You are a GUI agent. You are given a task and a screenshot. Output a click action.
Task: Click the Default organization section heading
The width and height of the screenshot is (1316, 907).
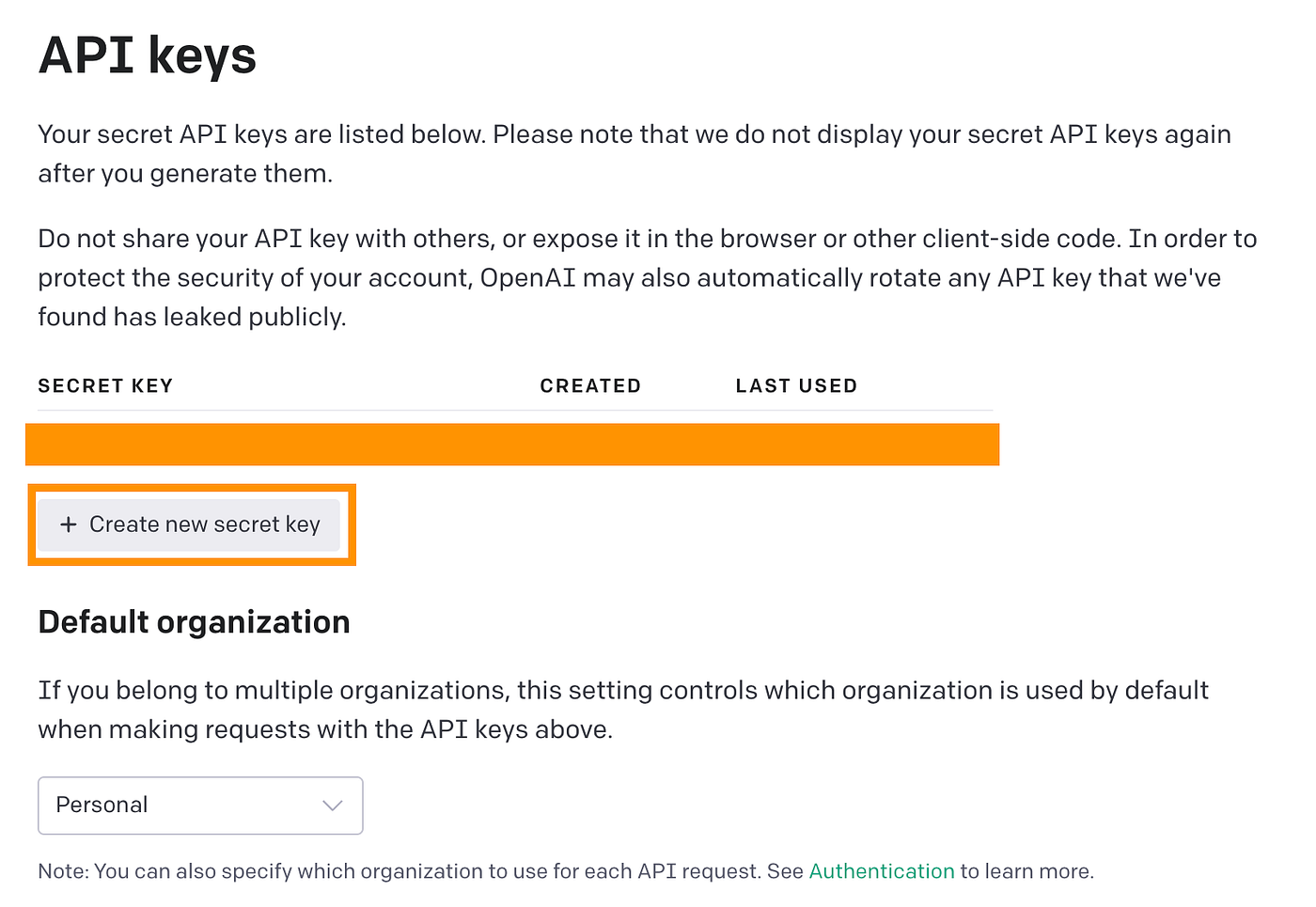[194, 622]
